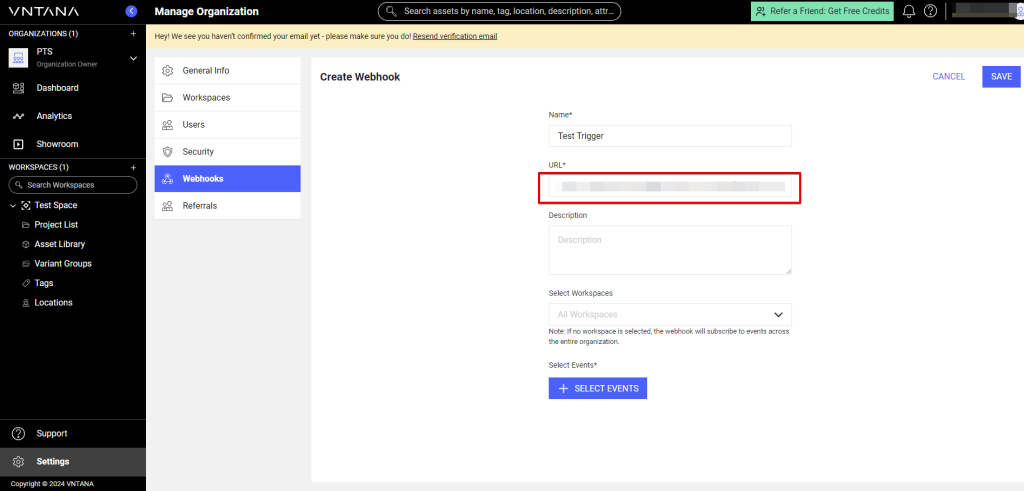Viewport: 1024px width, 491px height.
Task: Open the help question mark icon
Action: tap(931, 11)
